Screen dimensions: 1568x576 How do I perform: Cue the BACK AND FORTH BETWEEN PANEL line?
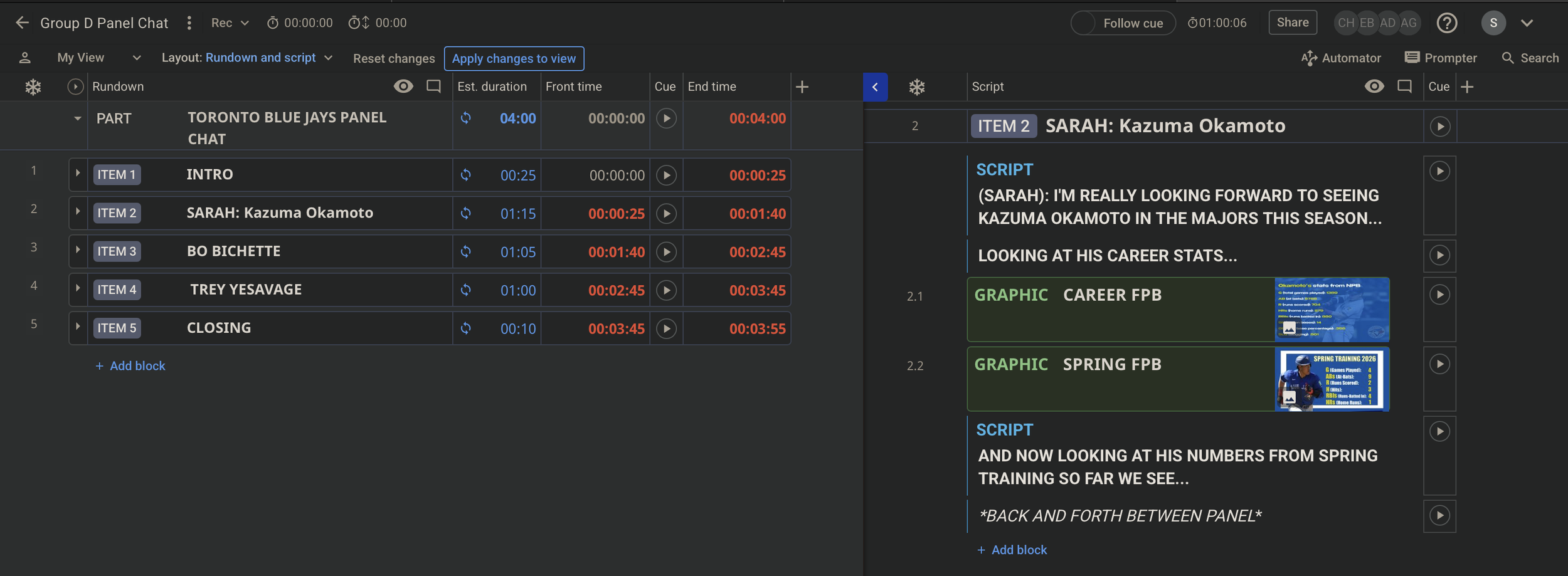1439,515
